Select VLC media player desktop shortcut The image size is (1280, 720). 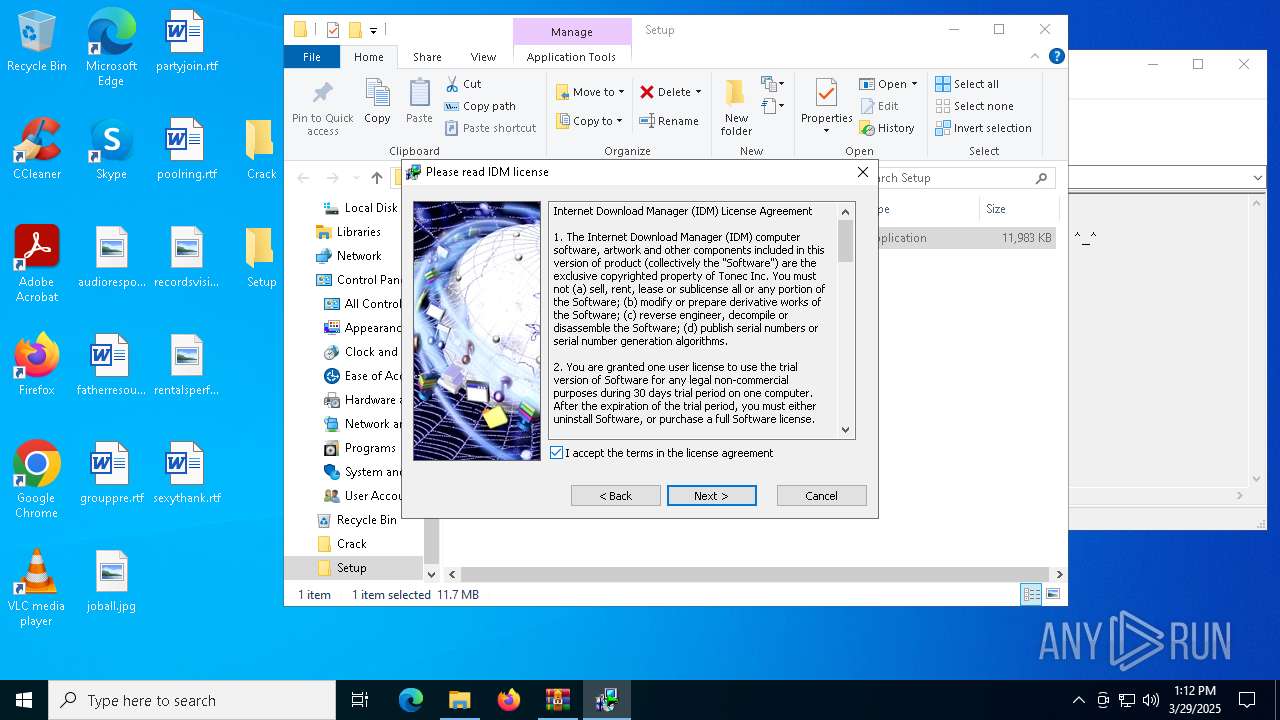click(37, 588)
